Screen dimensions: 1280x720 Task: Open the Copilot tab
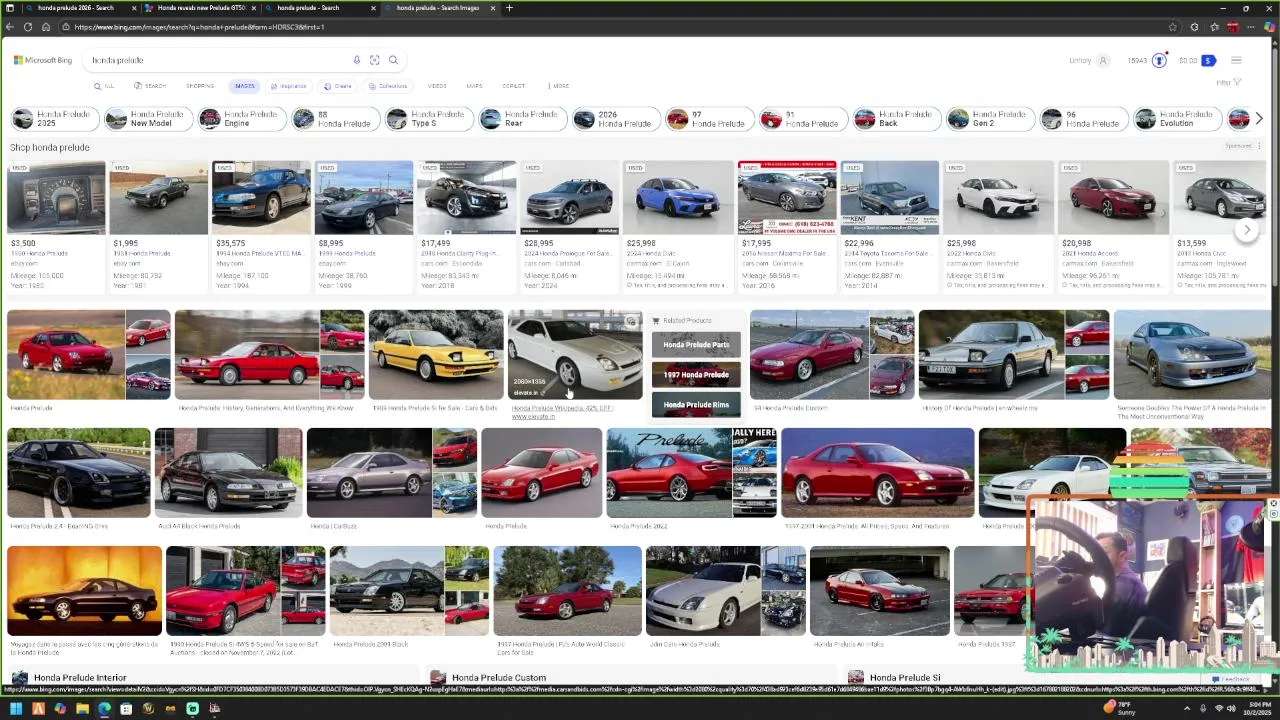[x=513, y=86]
